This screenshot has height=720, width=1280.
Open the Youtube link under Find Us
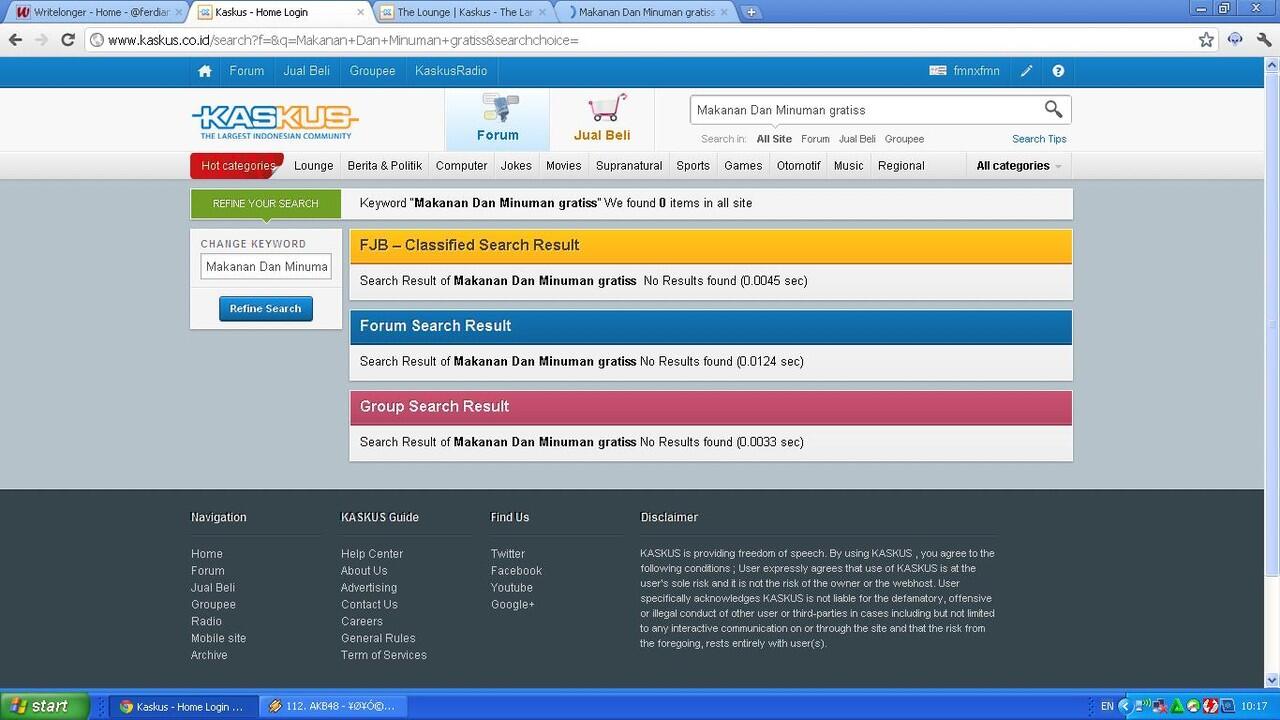click(512, 588)
